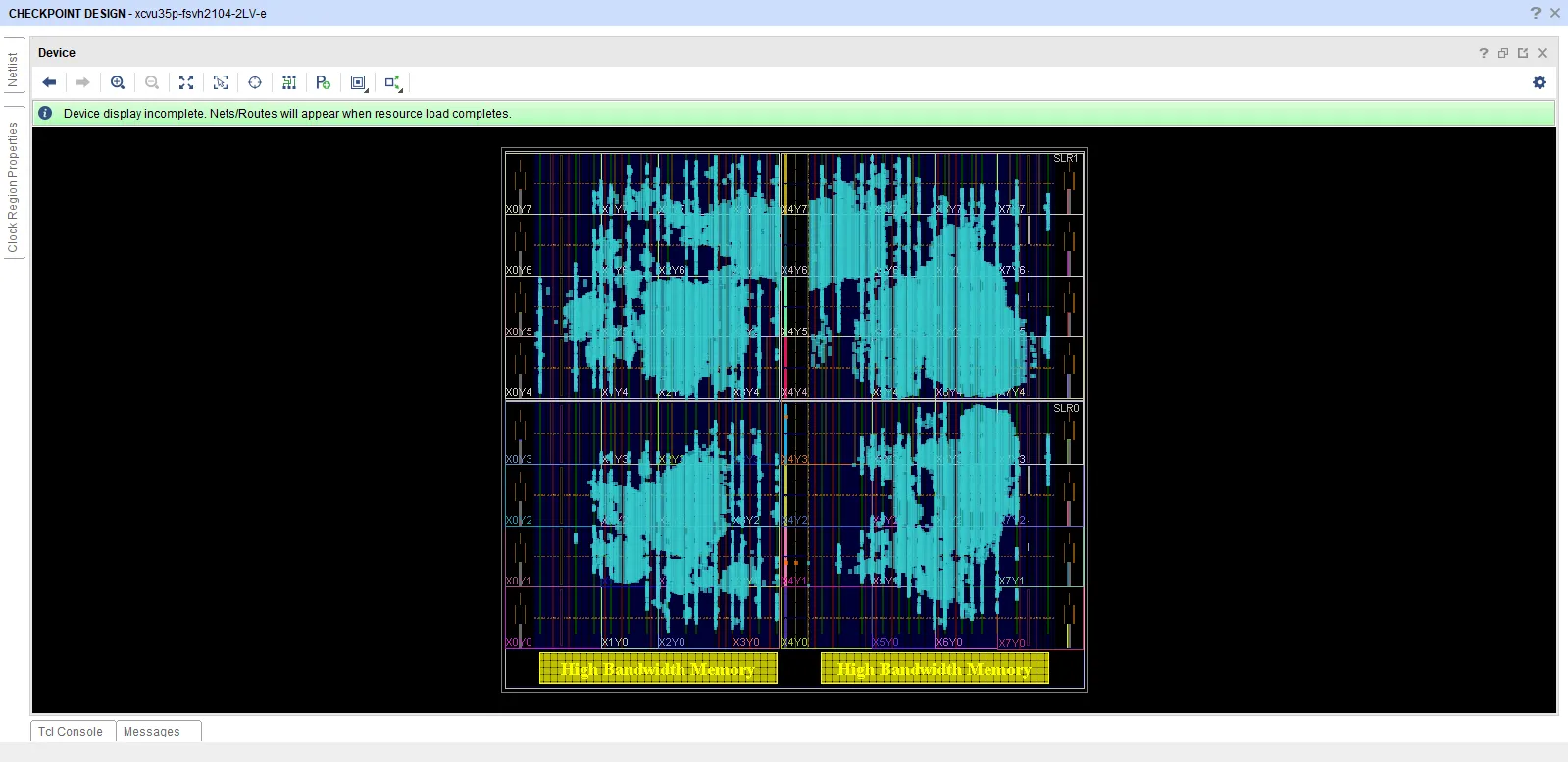Toggle routing resources display

[x=289, y=82]
